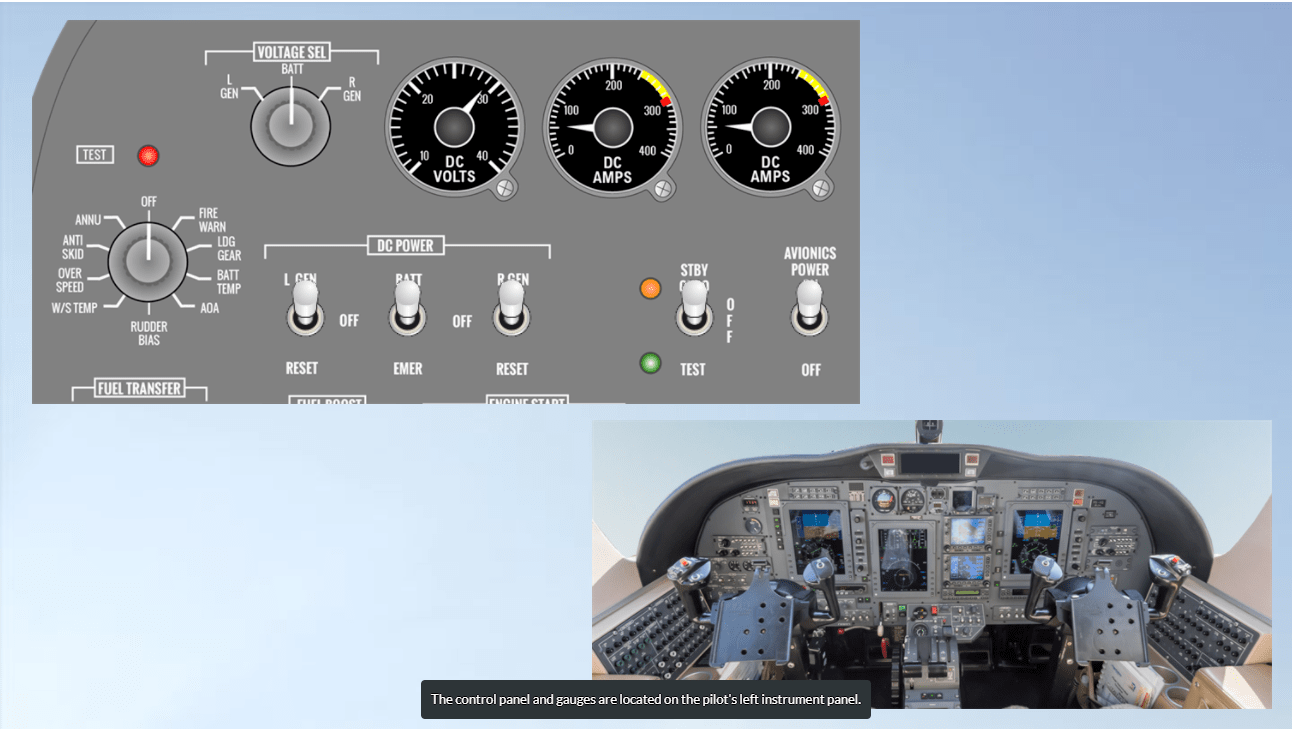Click the caption about the pilot's left instrument panel
The height and width of the screenshot is (729, 1294).
(x=646, y=699)
